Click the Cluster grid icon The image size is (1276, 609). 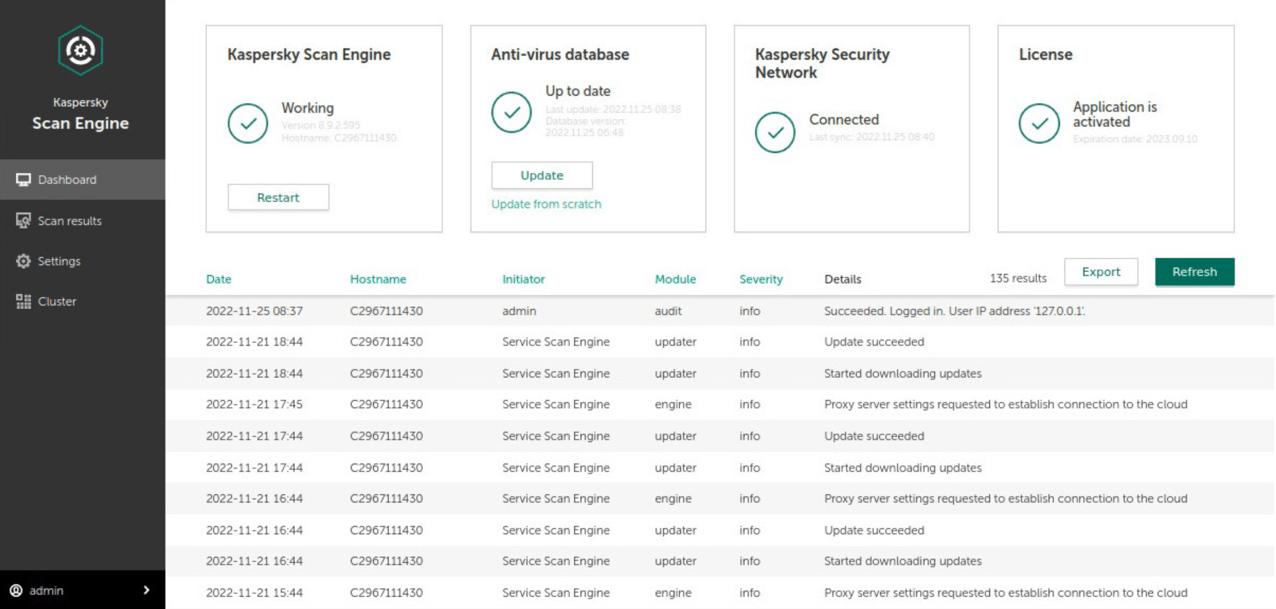point(23,301)
